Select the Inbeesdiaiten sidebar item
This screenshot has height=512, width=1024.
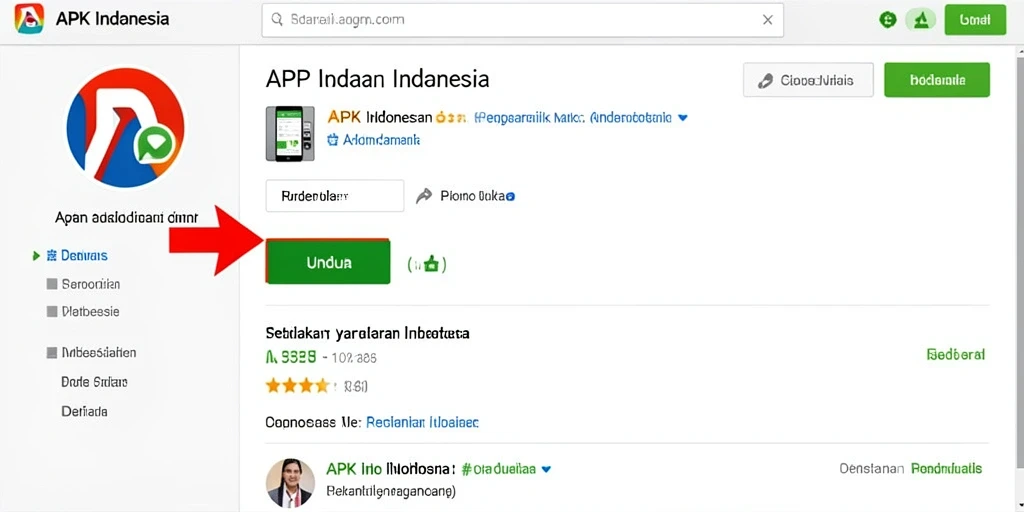coord(99,353)
